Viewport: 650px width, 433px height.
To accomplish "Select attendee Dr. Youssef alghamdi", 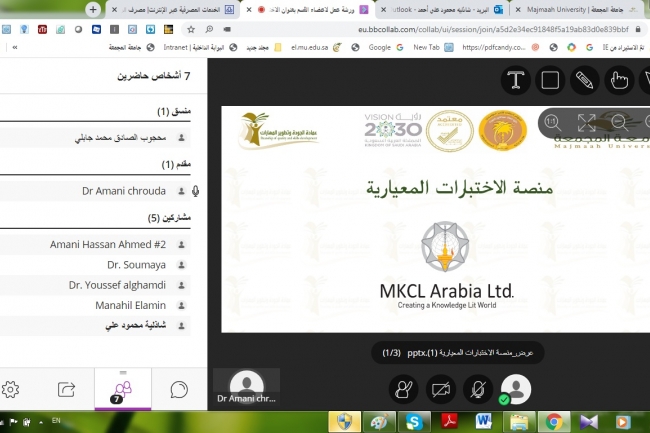I will click(95, 285).
